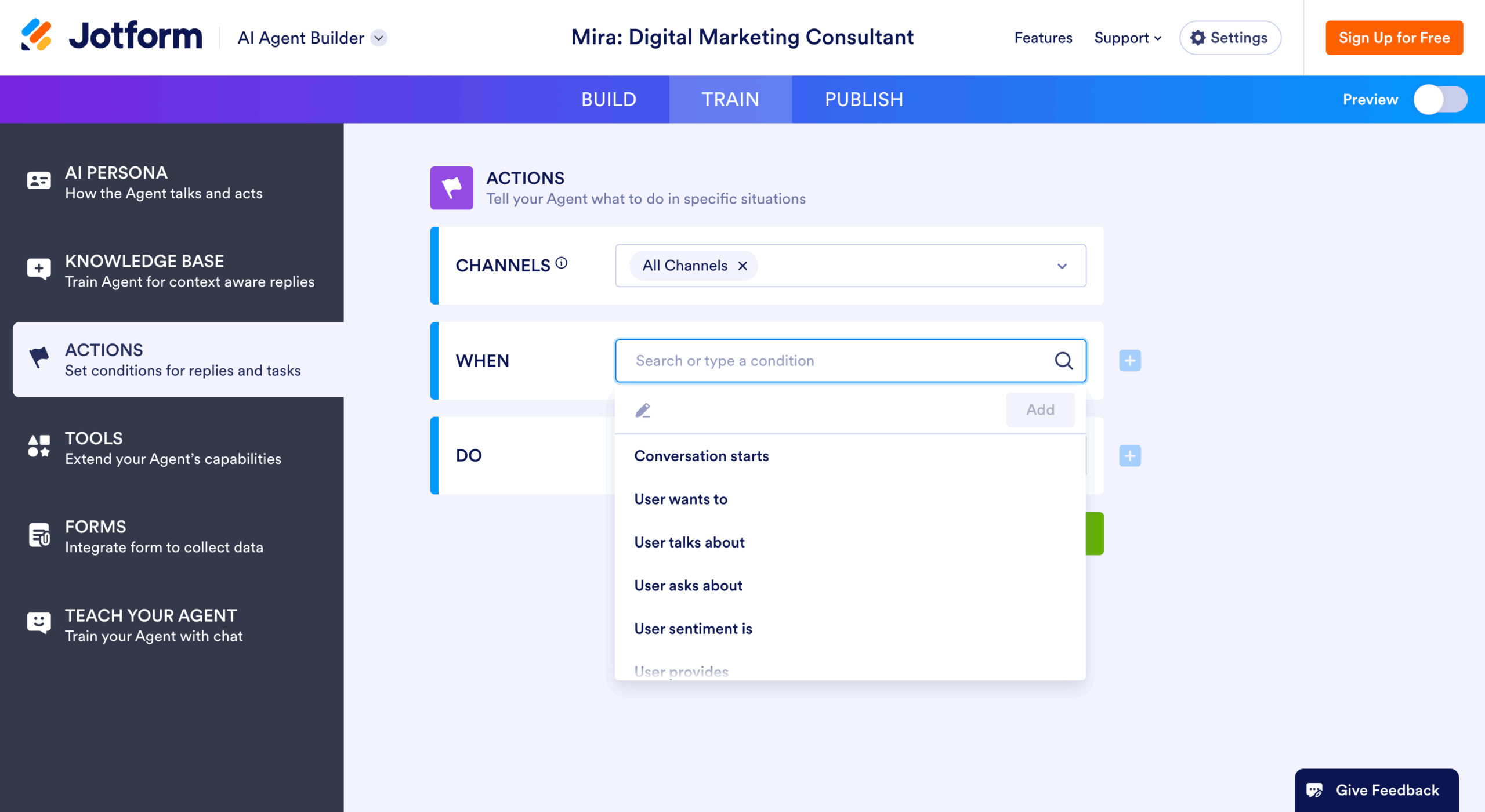Click the Mira: Digital Marketing Consultant title

point(742,37)
